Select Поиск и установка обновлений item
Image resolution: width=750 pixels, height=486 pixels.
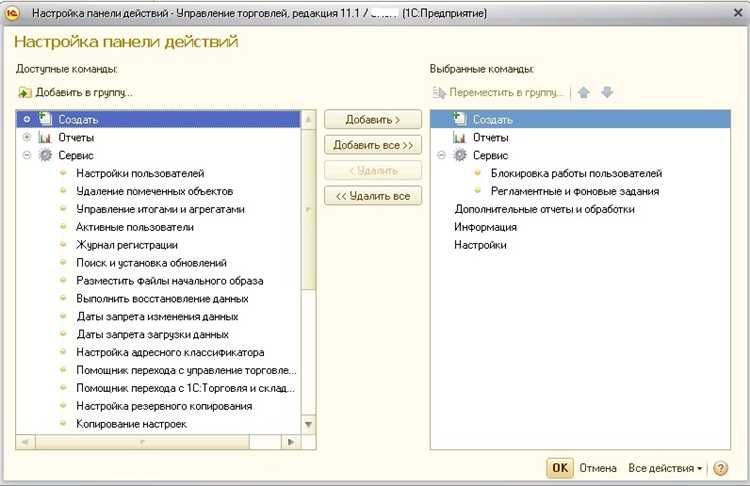coord(151,263)
